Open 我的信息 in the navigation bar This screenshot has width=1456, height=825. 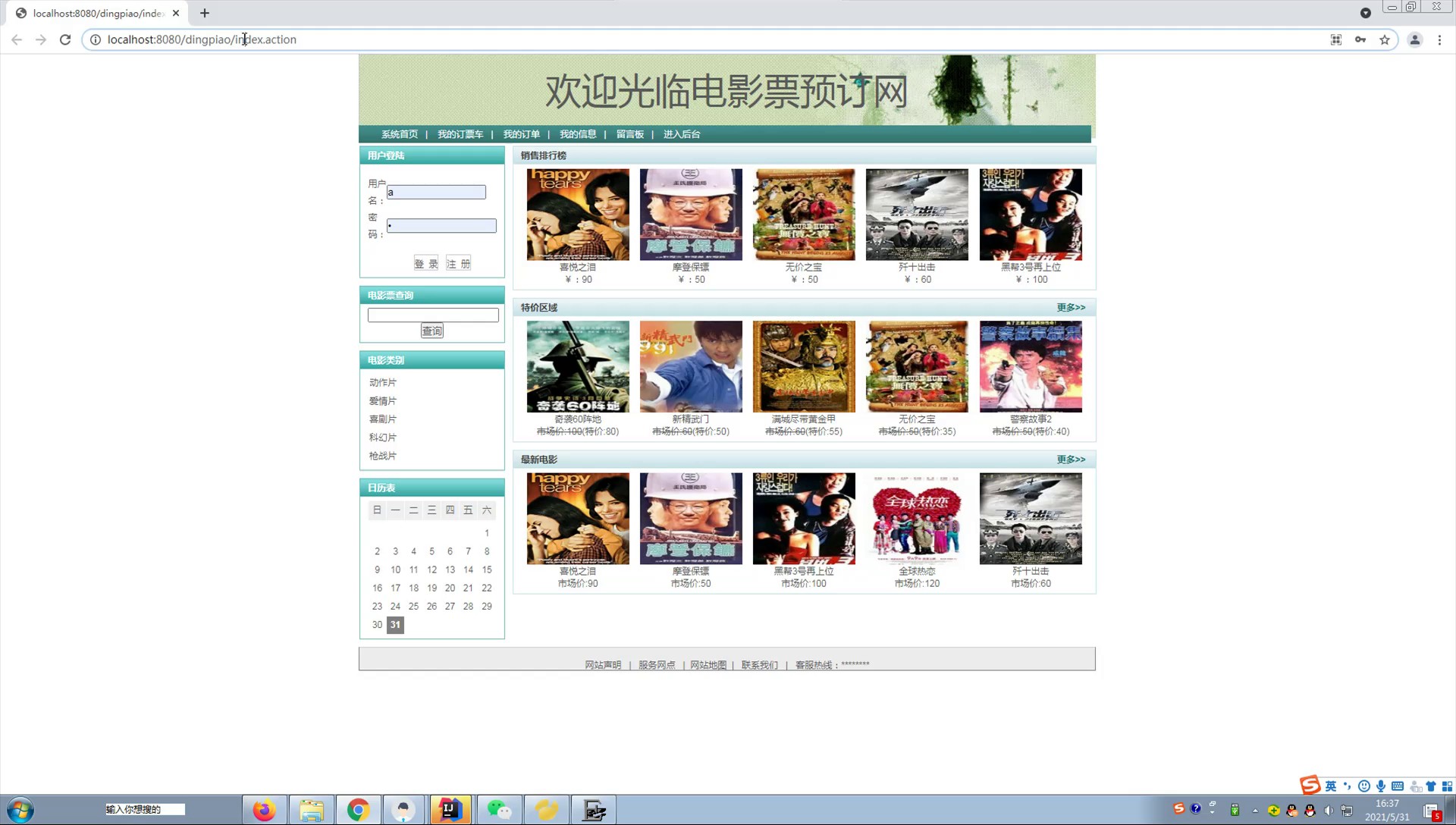click(x=578, y=134)
